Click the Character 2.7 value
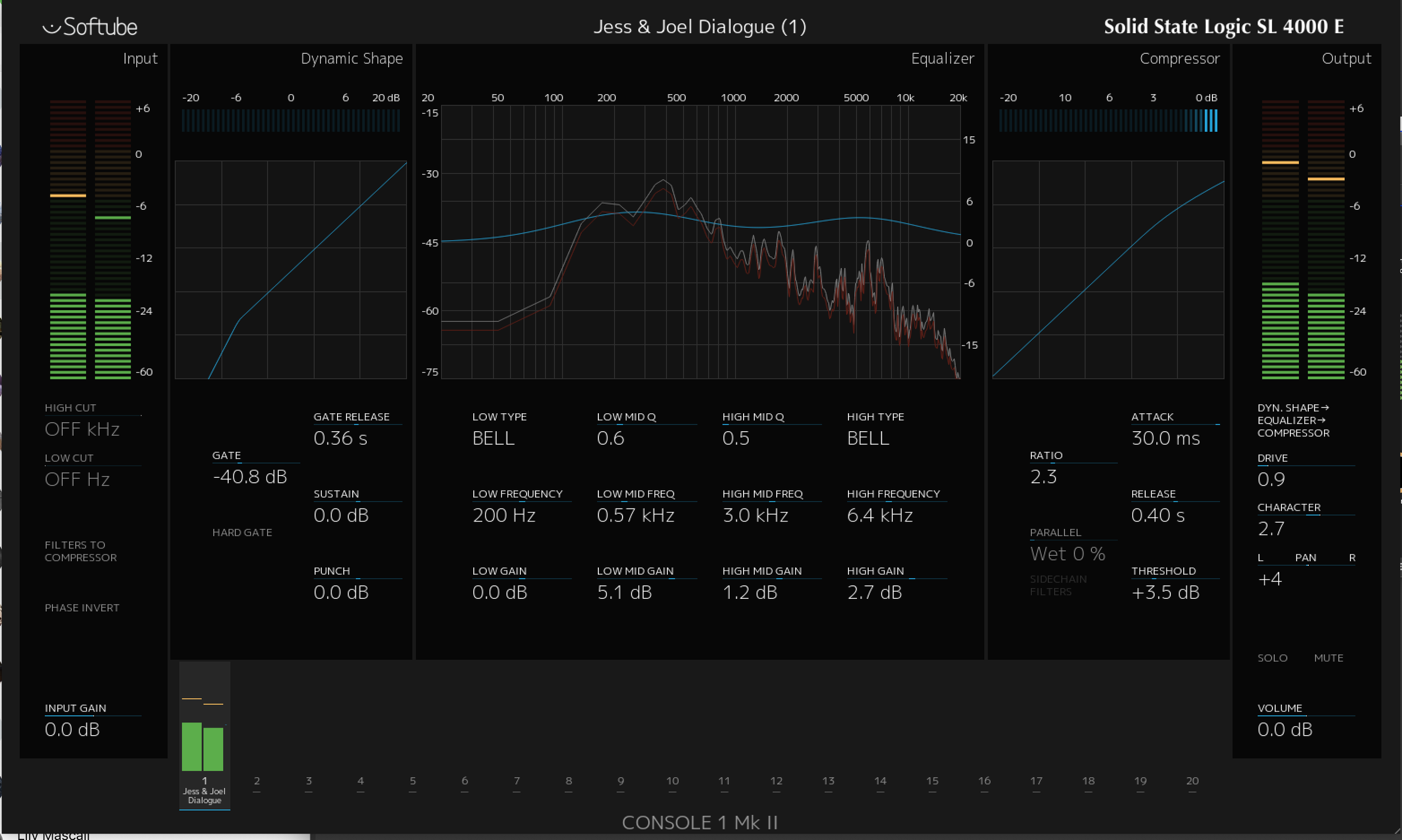The image size is (1402, 840). point(1271,529)
